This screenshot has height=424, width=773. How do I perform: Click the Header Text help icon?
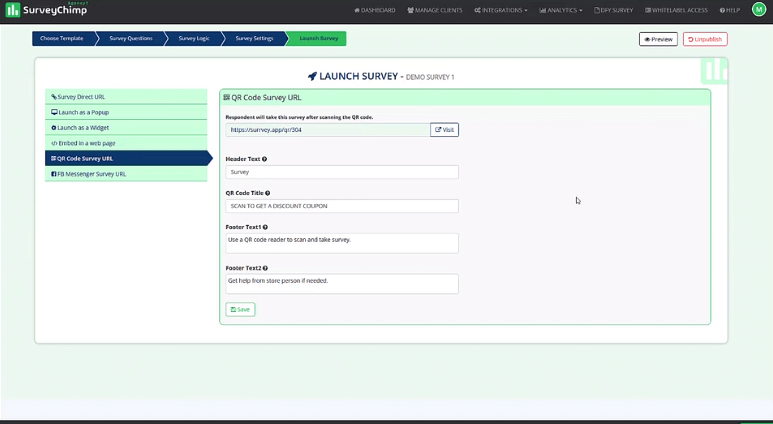tap(265, 159)
